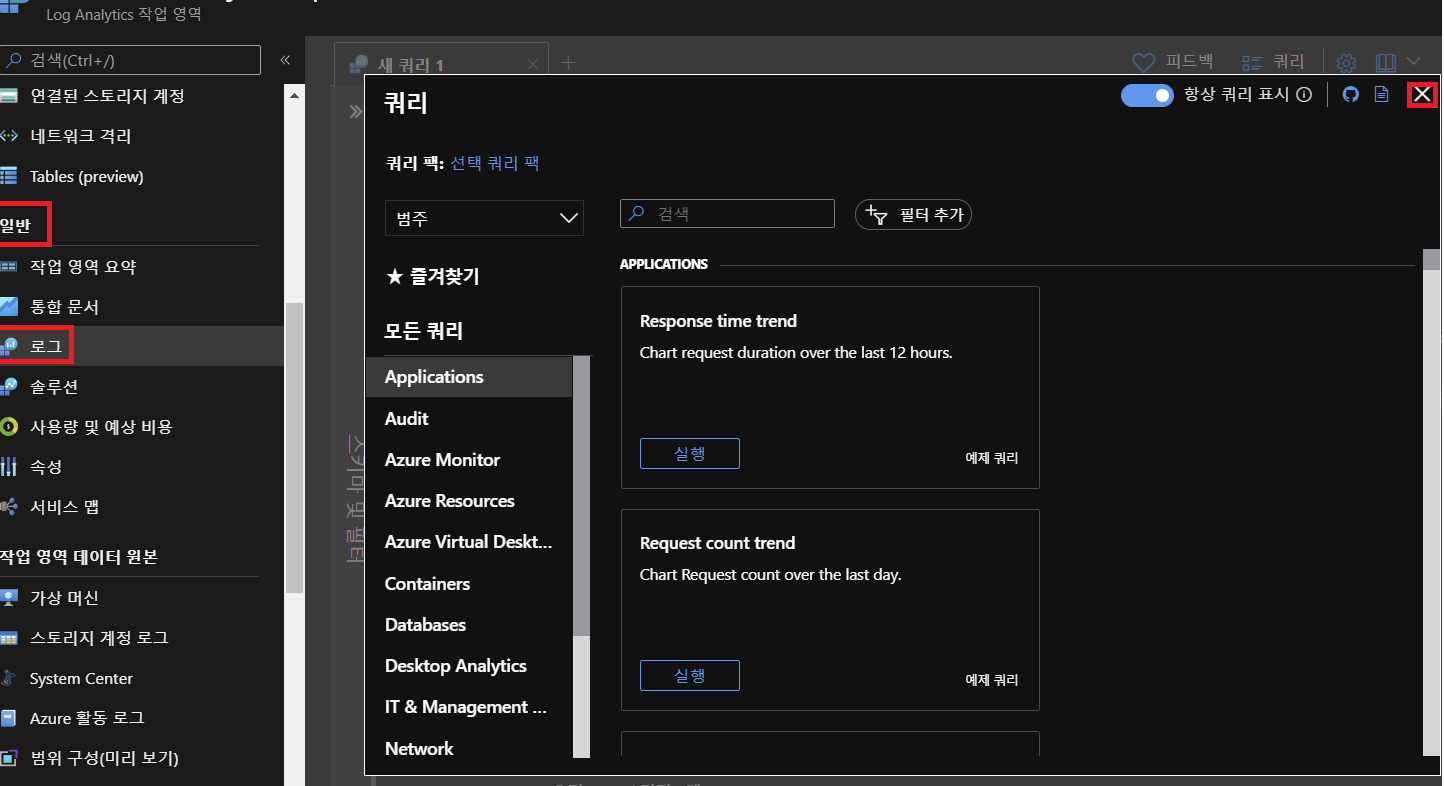Image resolution: width=1444 pixels, height=786 pixels.
Task: Open the settings gear icon
Action: (1347, 63)
